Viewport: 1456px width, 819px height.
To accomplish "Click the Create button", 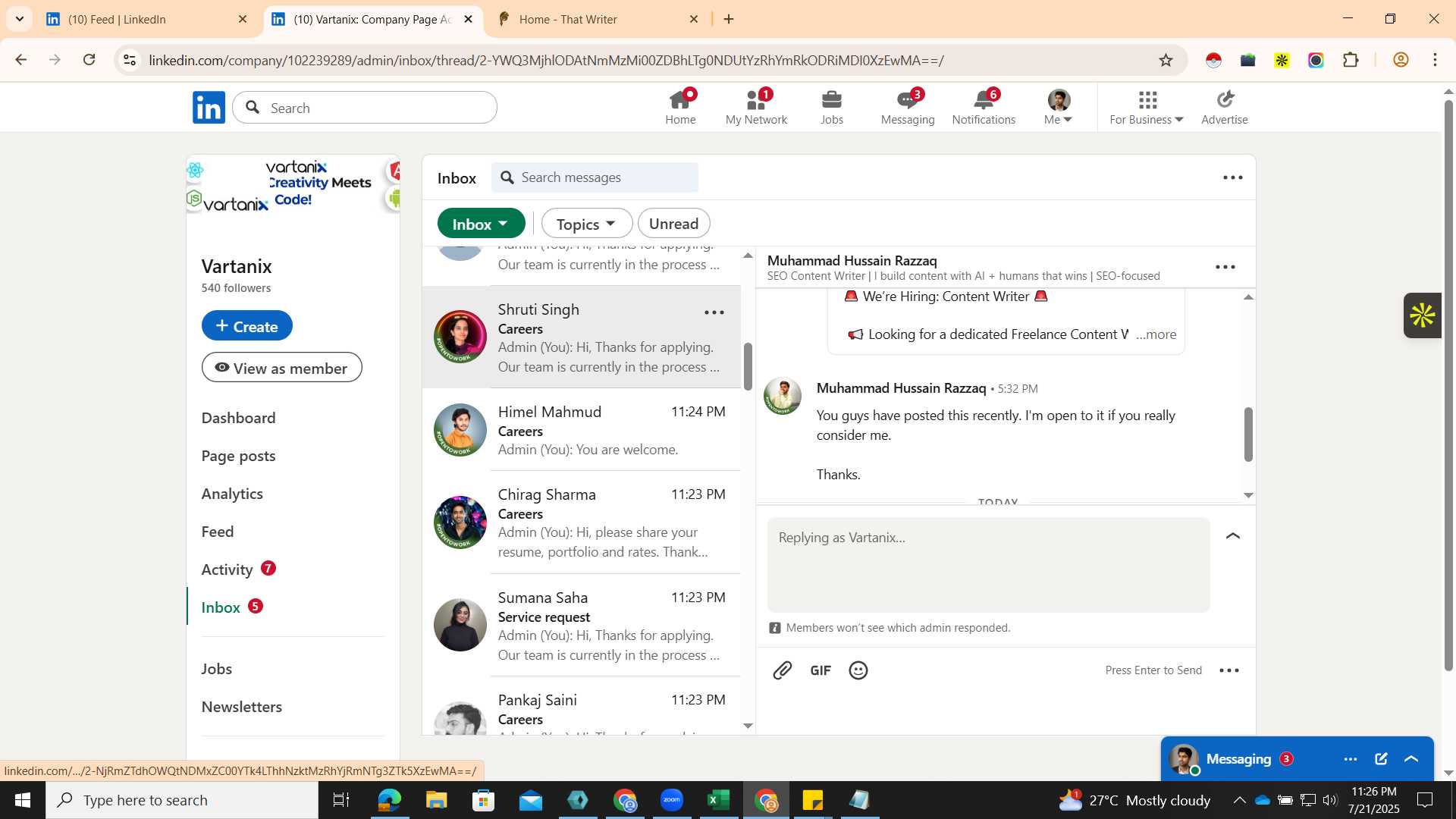I will 247,326.
